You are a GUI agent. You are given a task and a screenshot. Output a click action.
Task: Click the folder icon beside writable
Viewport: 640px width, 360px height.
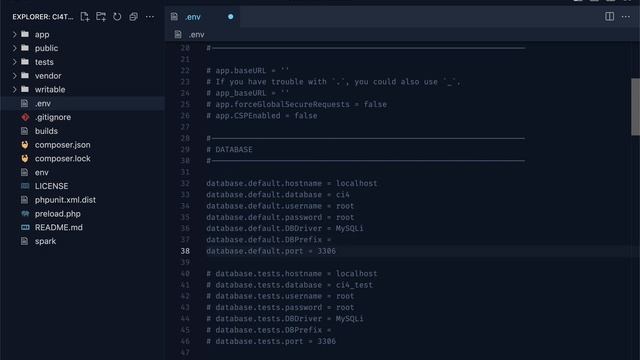25,89
